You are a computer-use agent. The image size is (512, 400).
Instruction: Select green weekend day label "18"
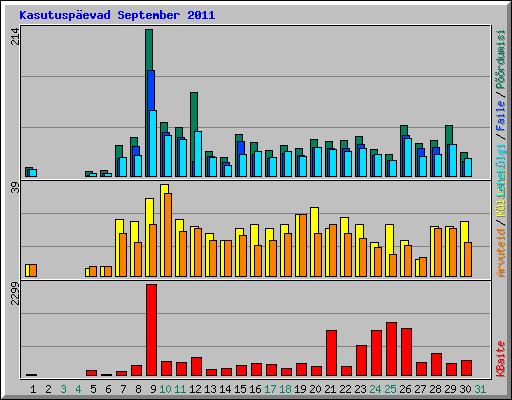pos(285,389)
